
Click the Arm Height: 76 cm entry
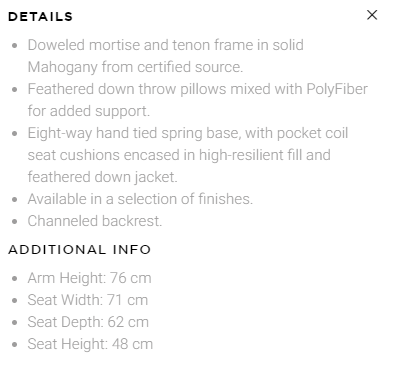pyautogui.click(x=90, y=278)
